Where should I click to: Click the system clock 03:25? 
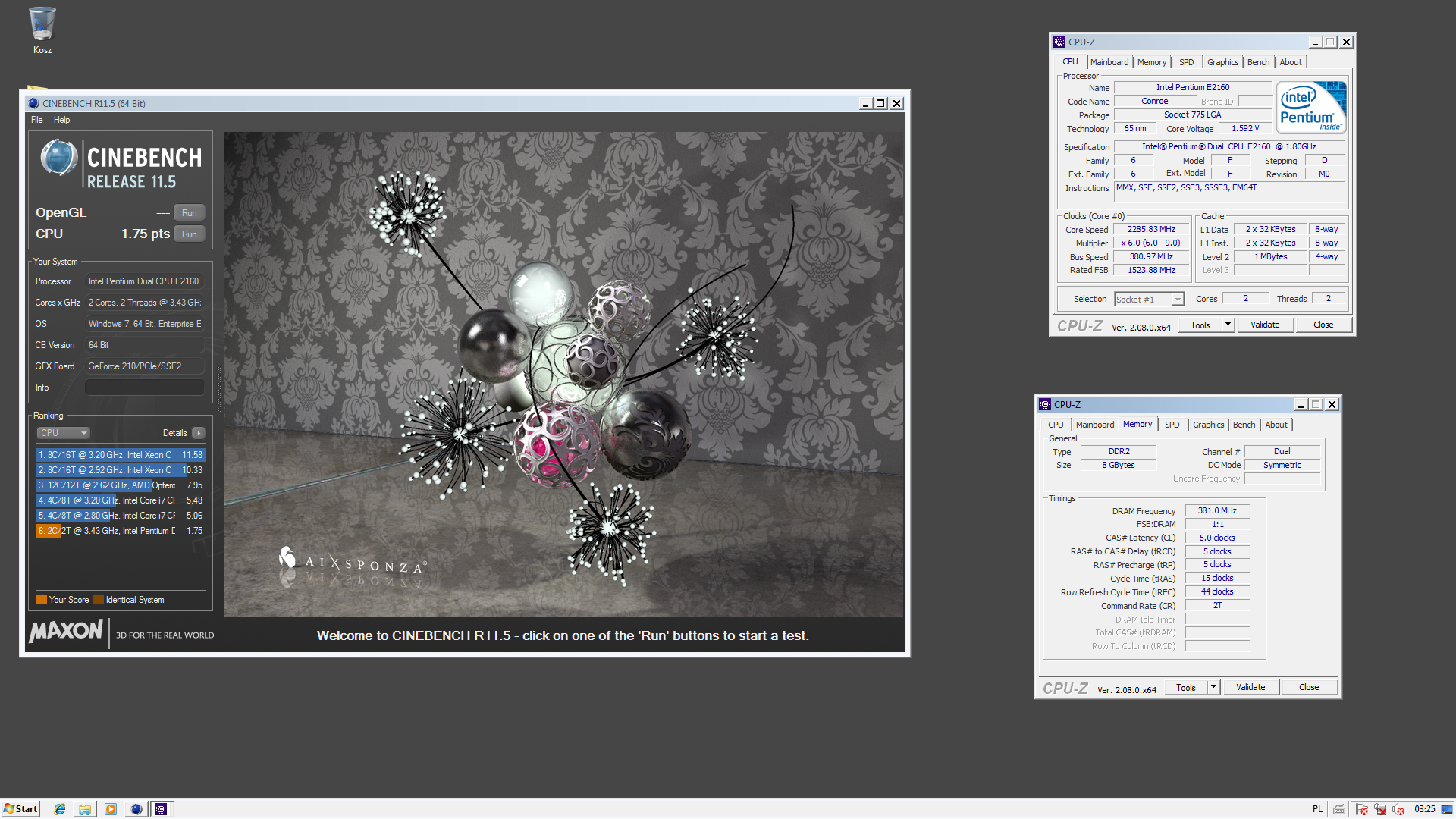pyautogui.click(x=1424, y=809)
